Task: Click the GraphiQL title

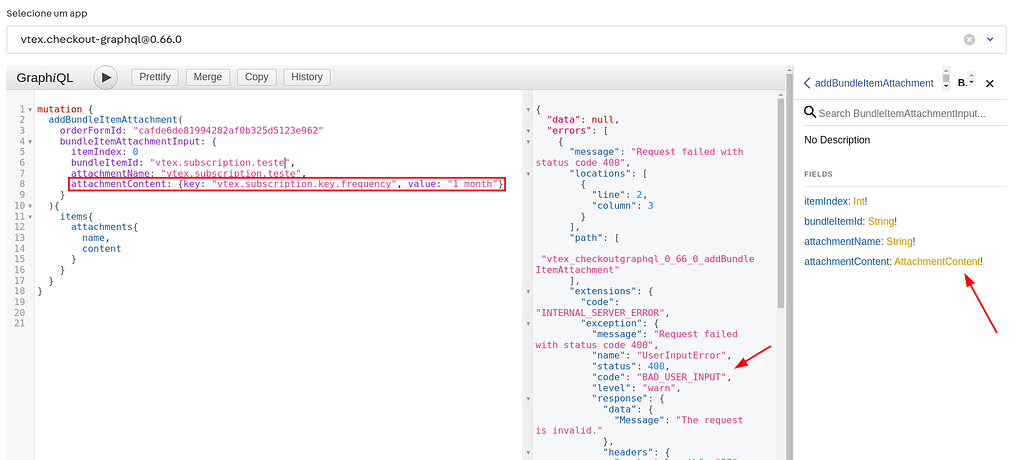Action: click(x=45, y=78)
